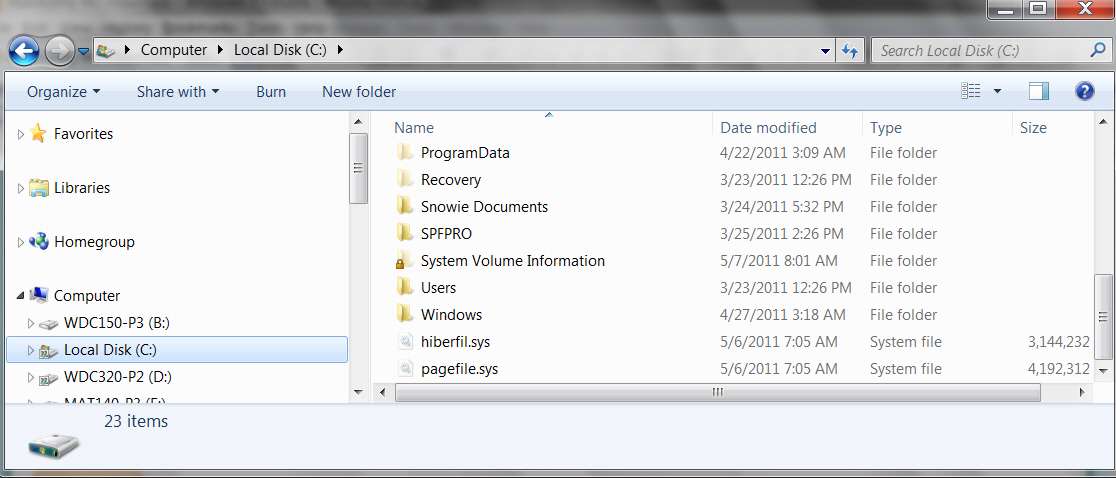Select Local Disk (C:) in the breadcrumb
Image resolution: width=1116 pixels, height=478 pixels.
click(x=280, y=50)
